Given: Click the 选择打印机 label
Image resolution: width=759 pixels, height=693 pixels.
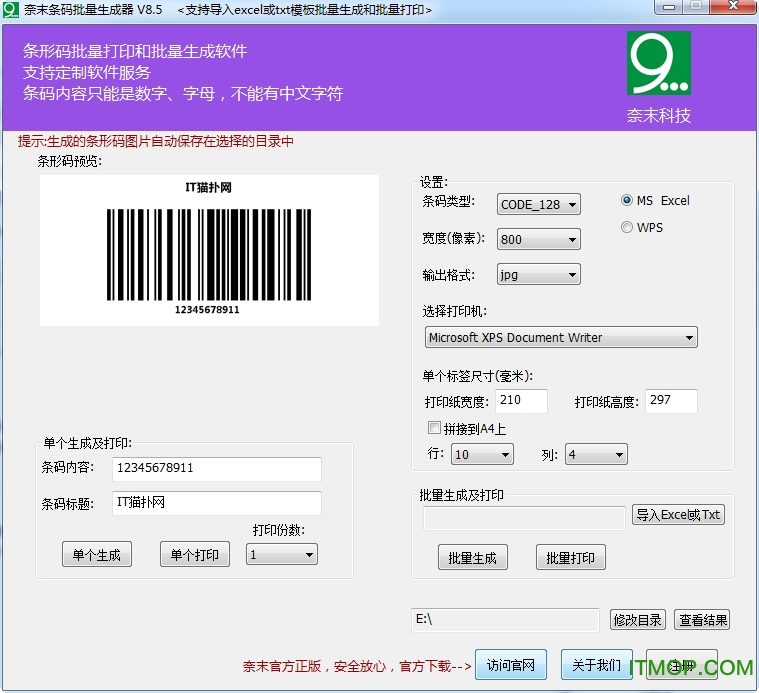Looking at the screenshot, I should coord(455,311).
